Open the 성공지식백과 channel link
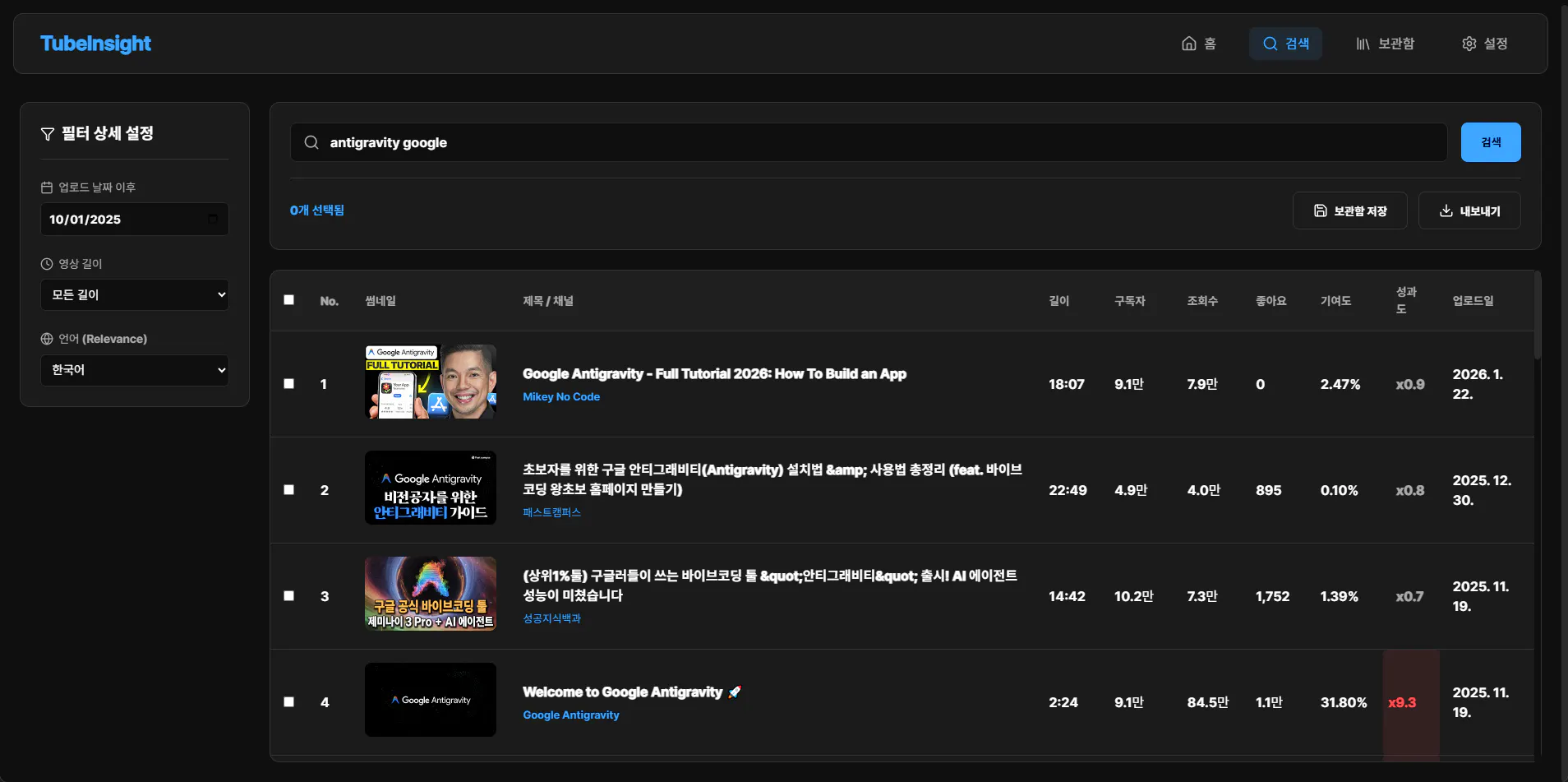 coord(551,619)
